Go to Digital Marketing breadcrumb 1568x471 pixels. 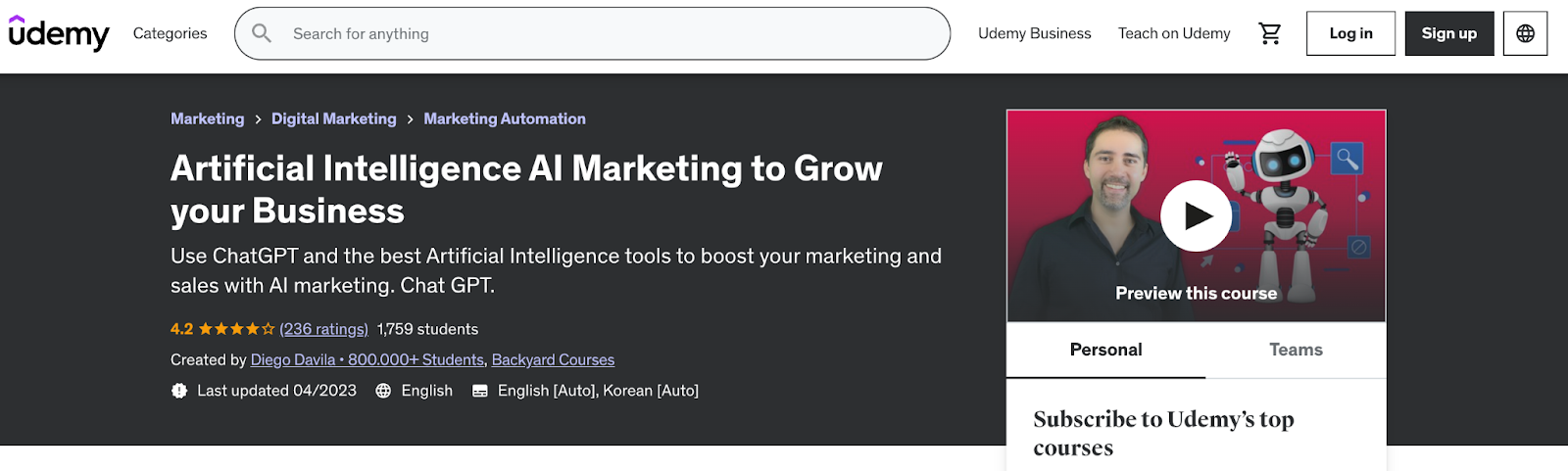(x=333, y=118)
